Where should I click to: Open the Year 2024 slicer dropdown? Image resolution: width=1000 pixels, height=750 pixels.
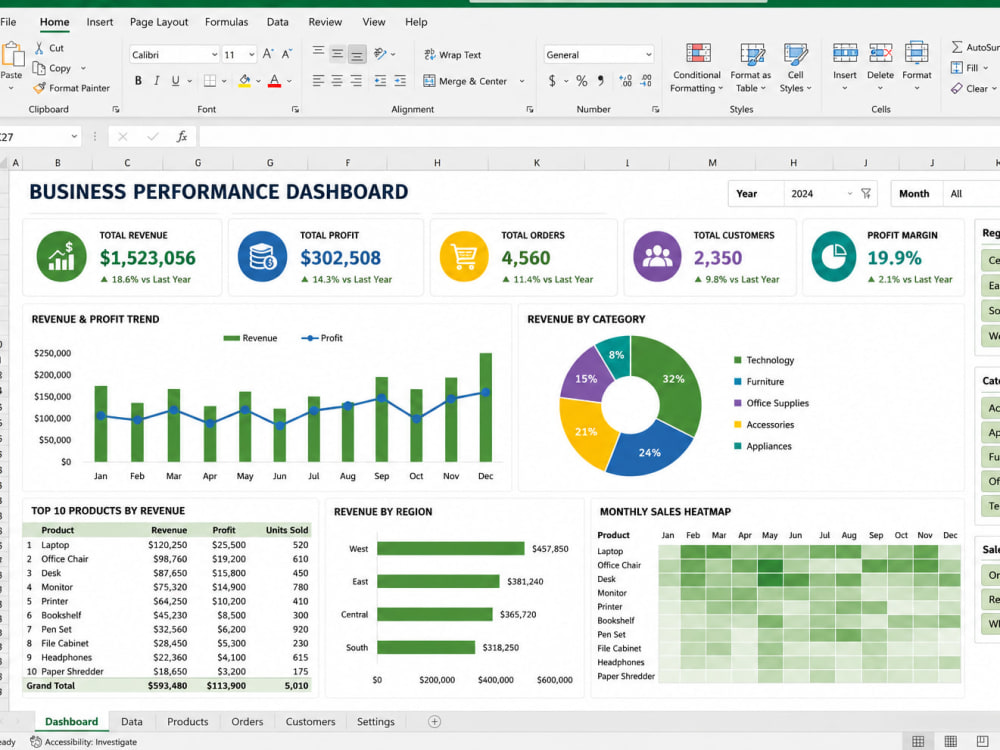(849, 194)
